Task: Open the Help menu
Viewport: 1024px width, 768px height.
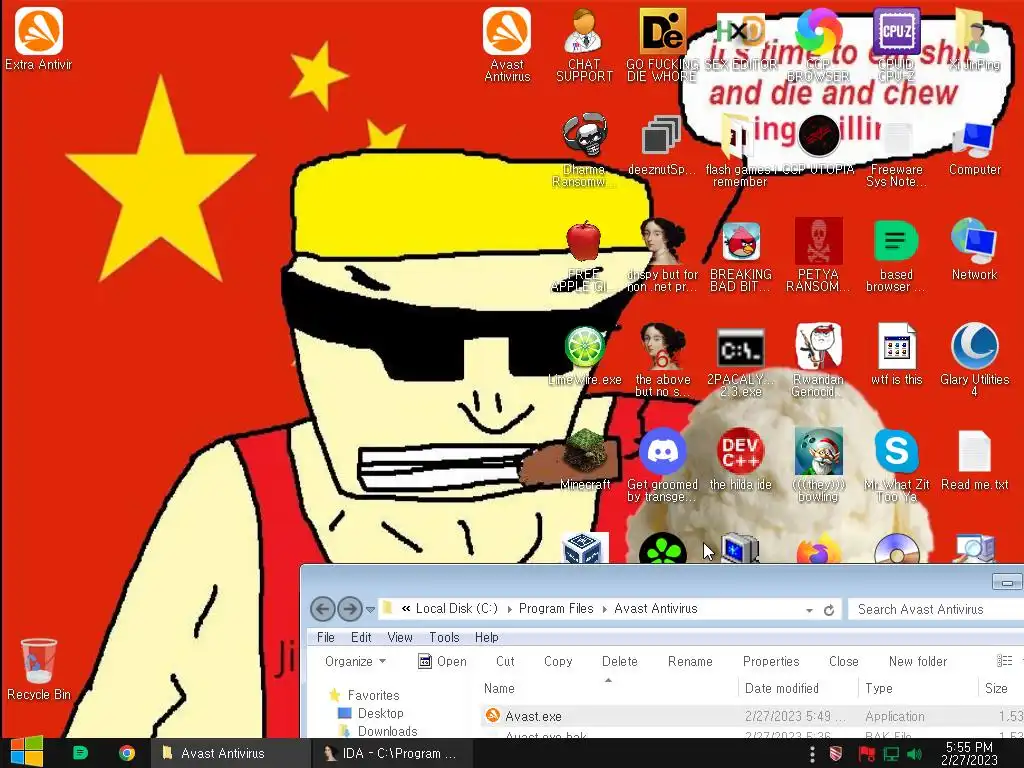Action: click(487, 637)
